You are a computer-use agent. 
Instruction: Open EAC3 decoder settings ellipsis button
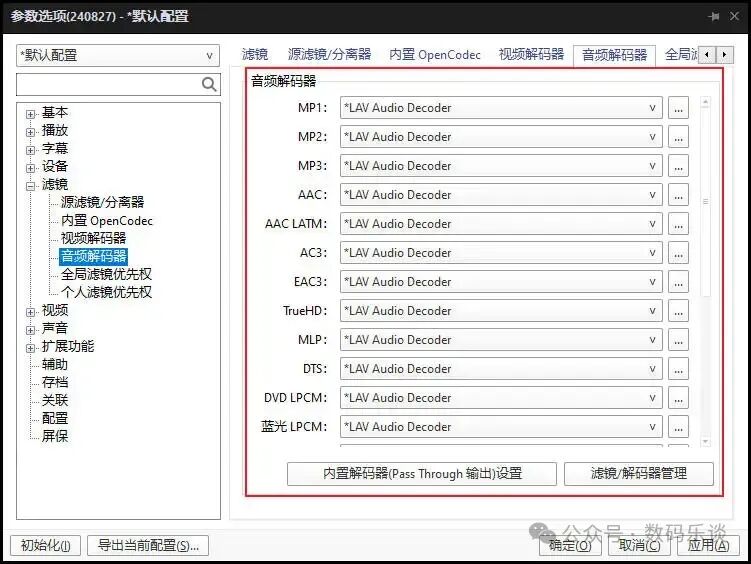coord(678,282)
